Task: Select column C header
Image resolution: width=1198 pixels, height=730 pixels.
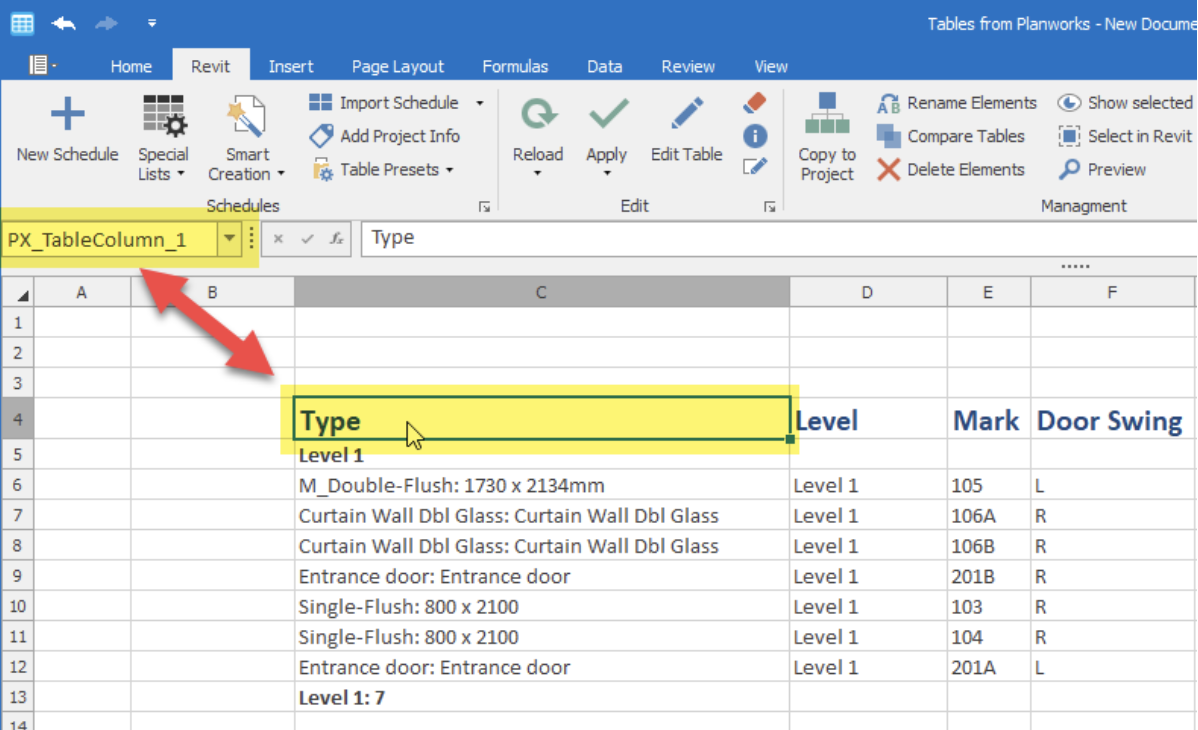Action: click(x=541, y=293)
